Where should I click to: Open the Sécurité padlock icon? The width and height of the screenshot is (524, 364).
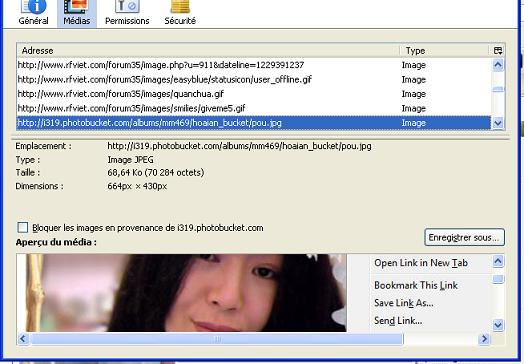[180, 7]
